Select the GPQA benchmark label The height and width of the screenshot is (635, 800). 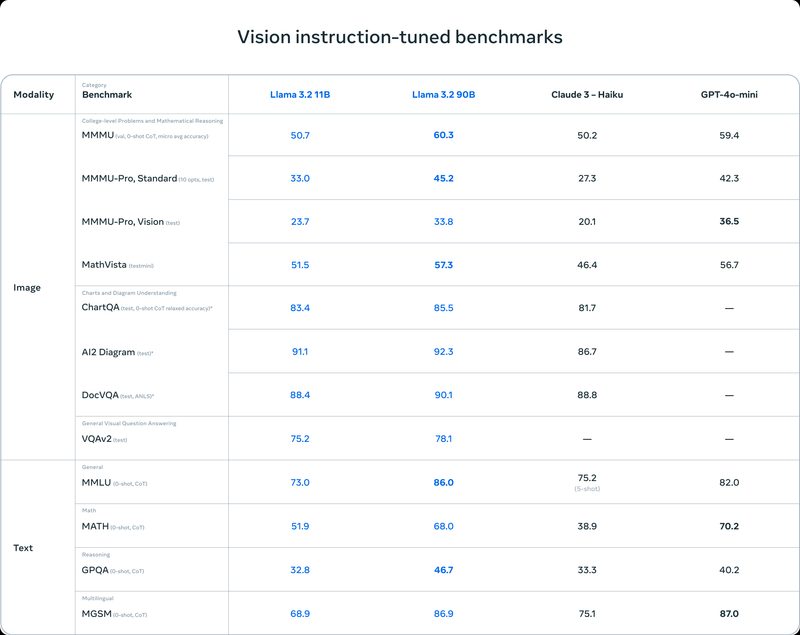(97, 570)
